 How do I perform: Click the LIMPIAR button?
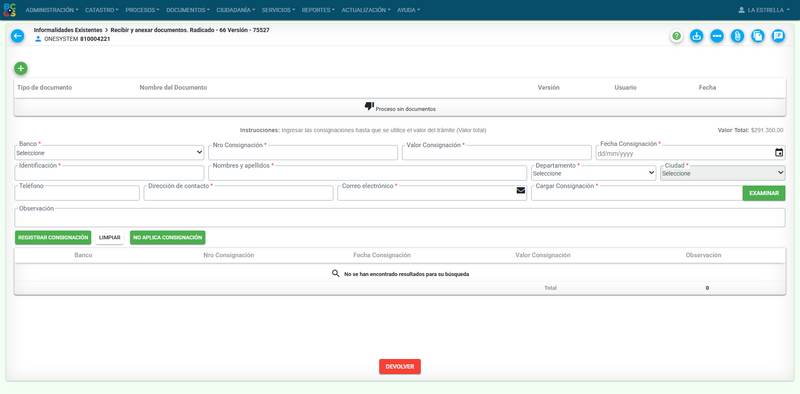point(110,238)
